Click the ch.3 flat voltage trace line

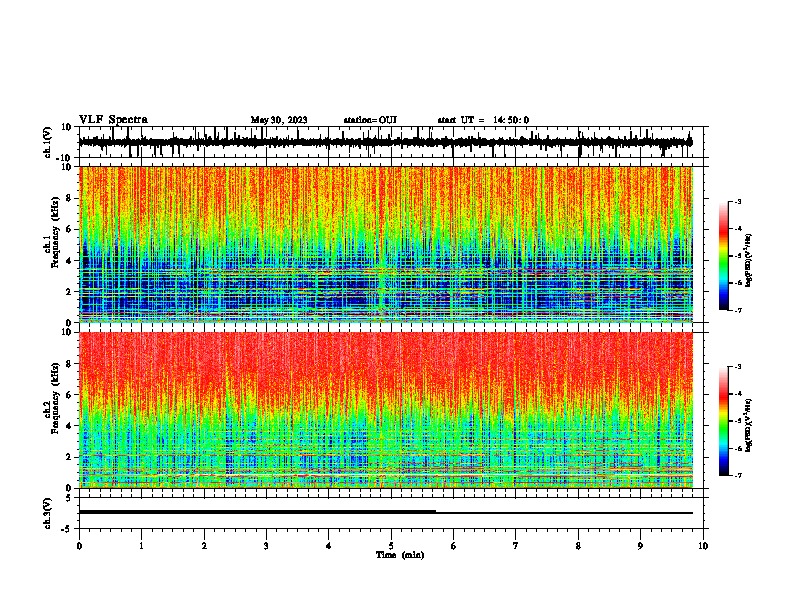386,512
